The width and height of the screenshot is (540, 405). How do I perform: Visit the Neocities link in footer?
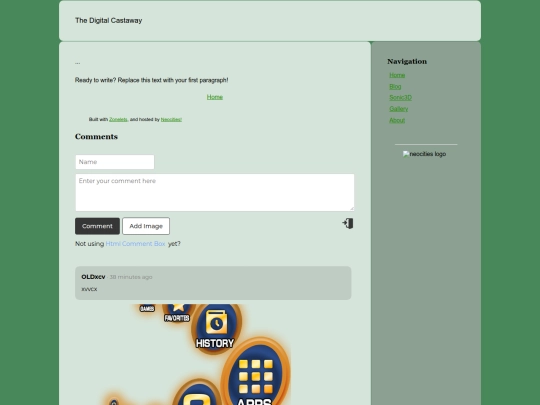coord(171,120)
